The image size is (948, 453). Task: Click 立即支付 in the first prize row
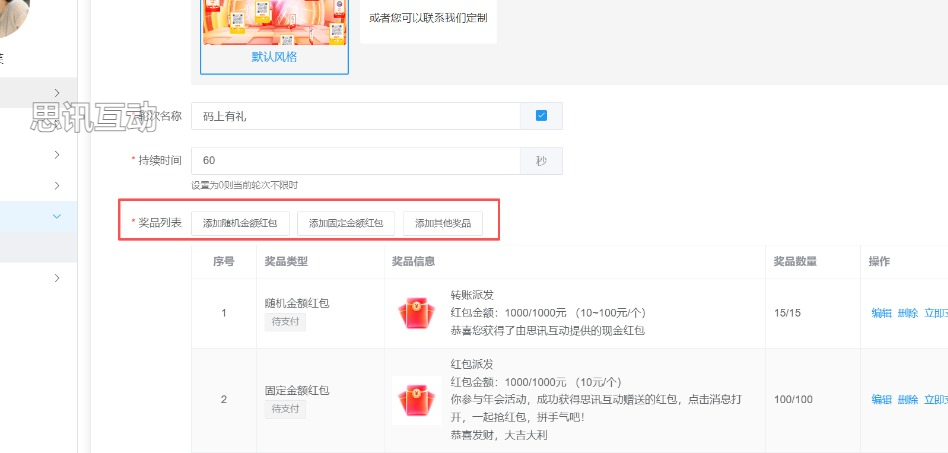click(936, 313)
